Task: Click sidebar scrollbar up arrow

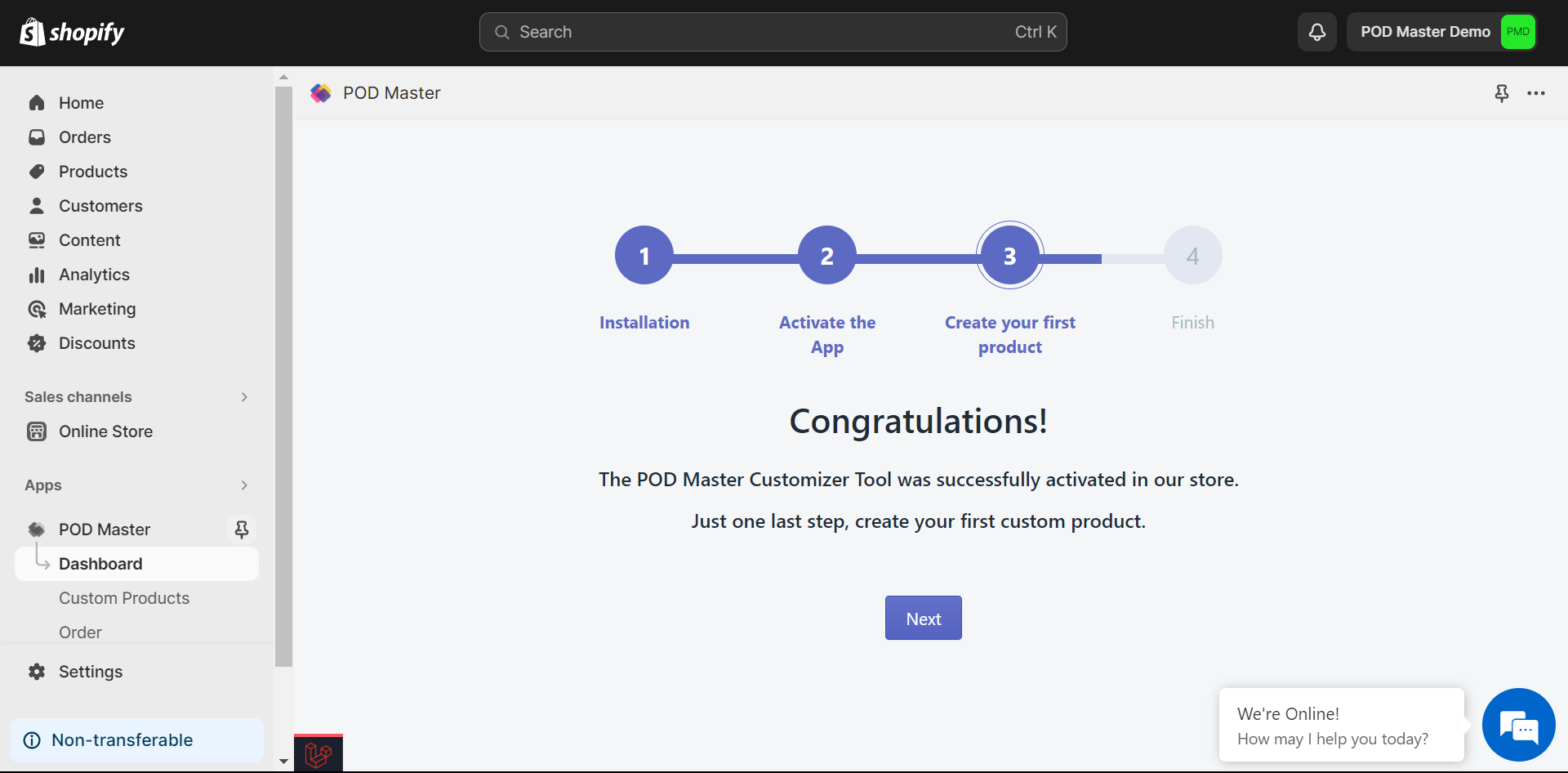Action: pos(283,77)
